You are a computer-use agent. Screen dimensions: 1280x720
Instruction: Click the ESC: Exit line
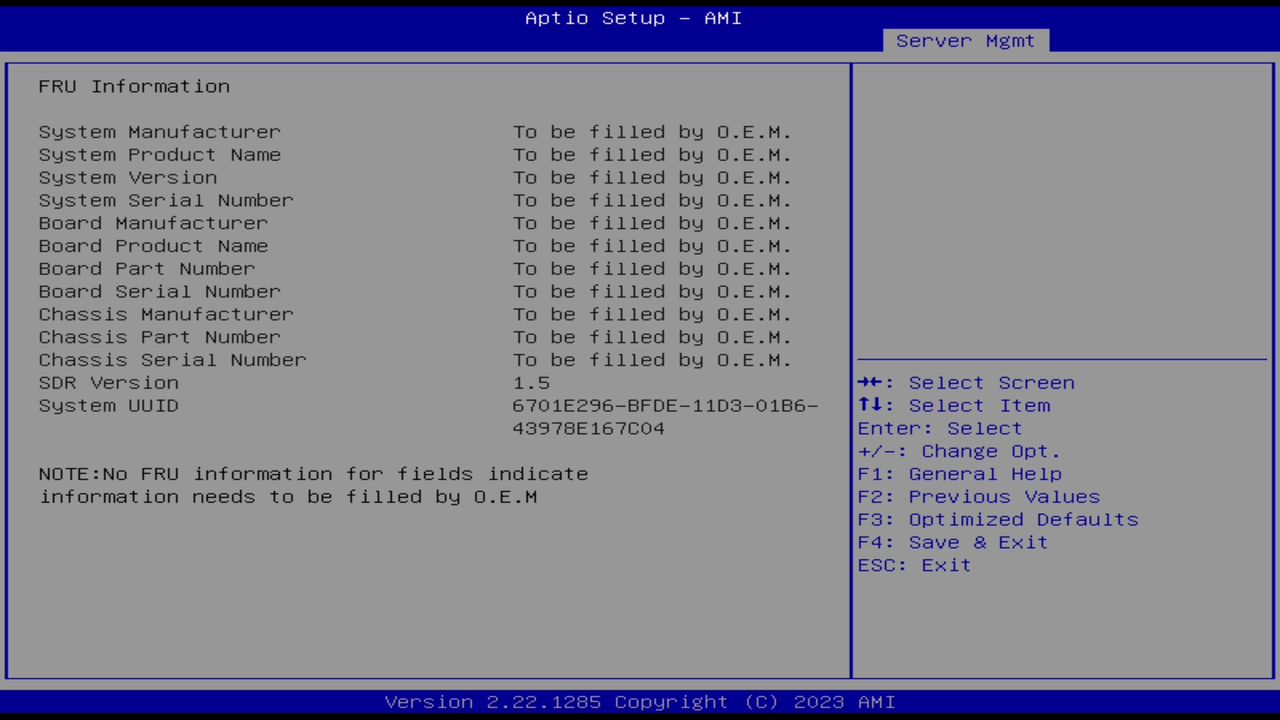coord(915,567)
